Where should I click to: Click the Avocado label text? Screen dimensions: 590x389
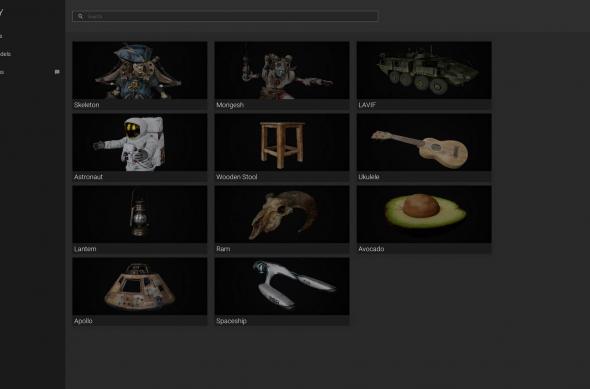(x=371, y=249)
